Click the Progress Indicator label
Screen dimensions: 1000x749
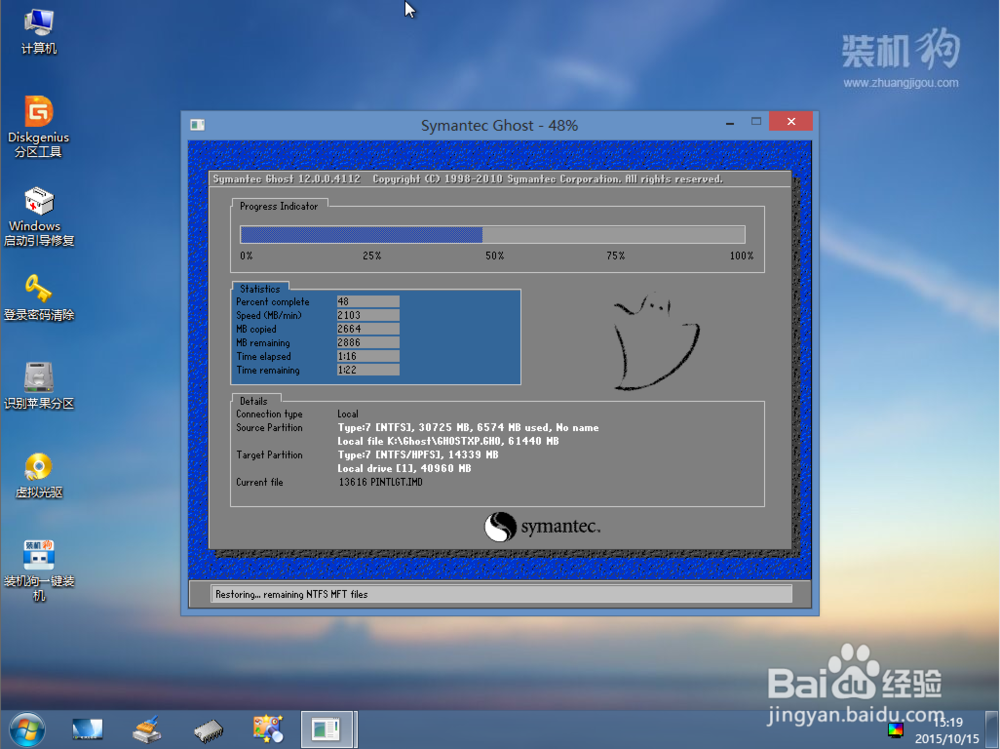click(279, 207)
